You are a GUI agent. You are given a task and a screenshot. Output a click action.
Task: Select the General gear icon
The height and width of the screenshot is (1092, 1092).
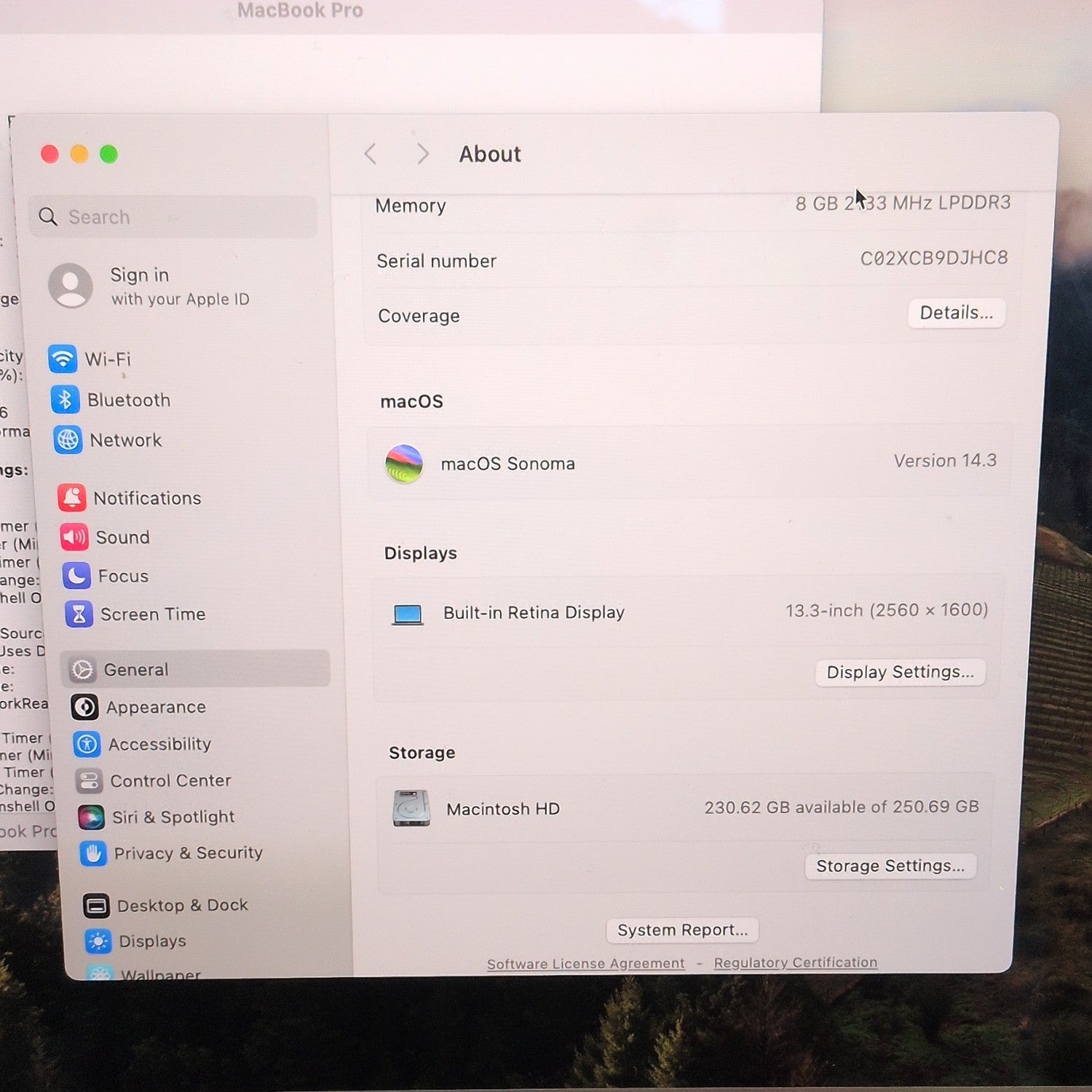point(82,670)
